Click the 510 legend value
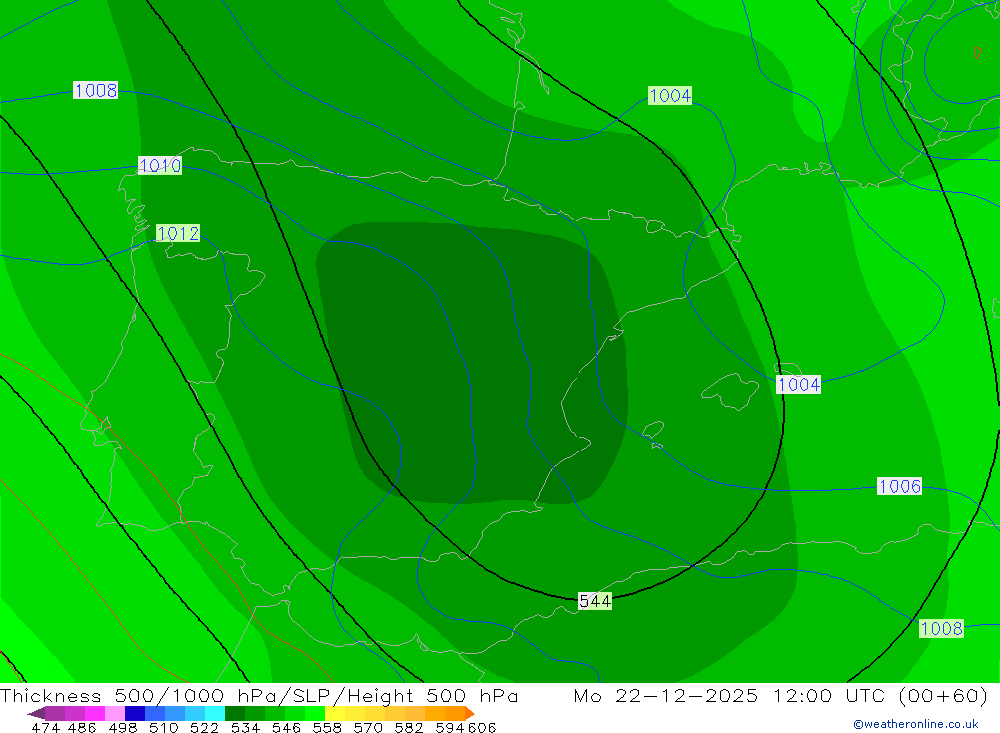The height and width of the screenshot is (733, 1000). pos(163,727)
